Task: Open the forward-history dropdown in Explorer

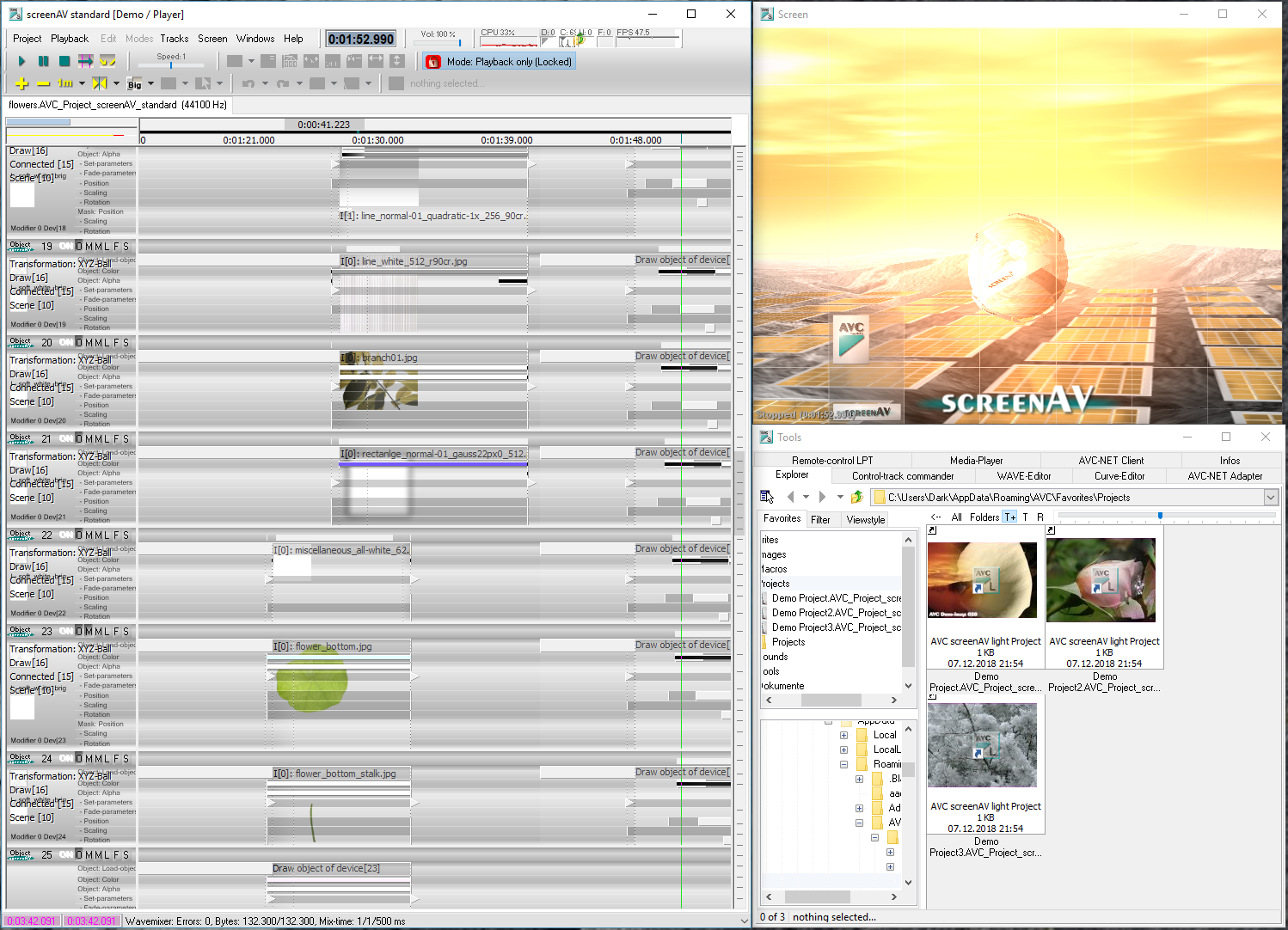Action: pyautogui.click(x=839, y=497)
